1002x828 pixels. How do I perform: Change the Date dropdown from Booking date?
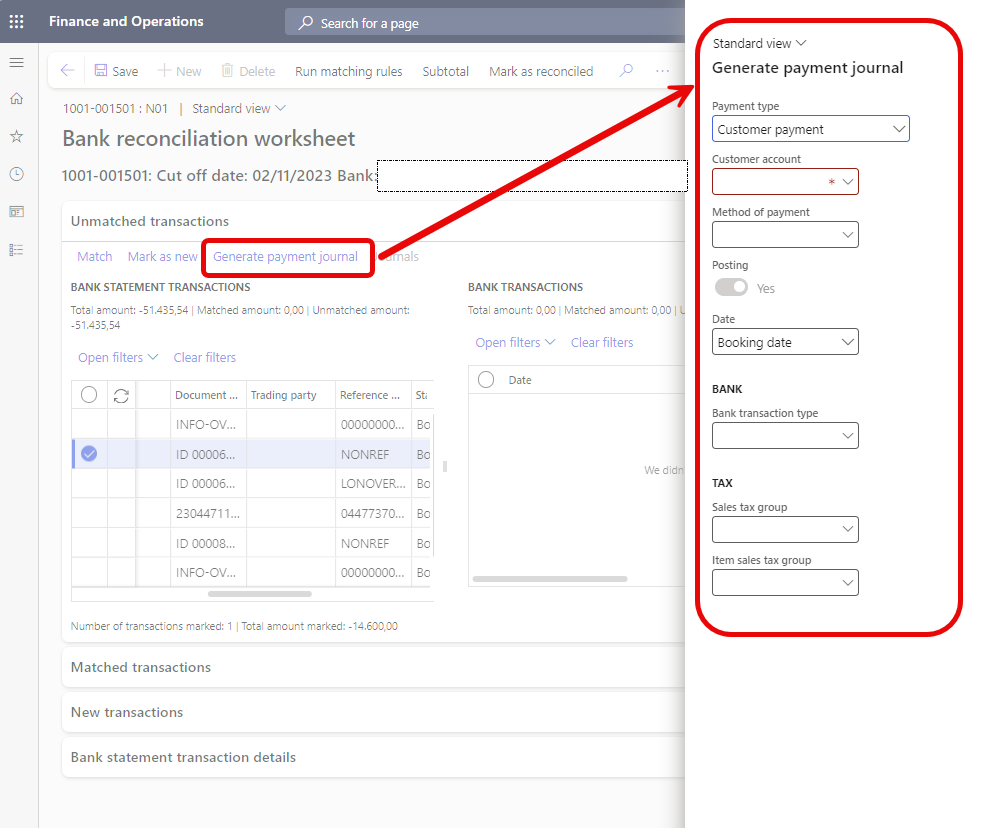click(x=785, y=341)
